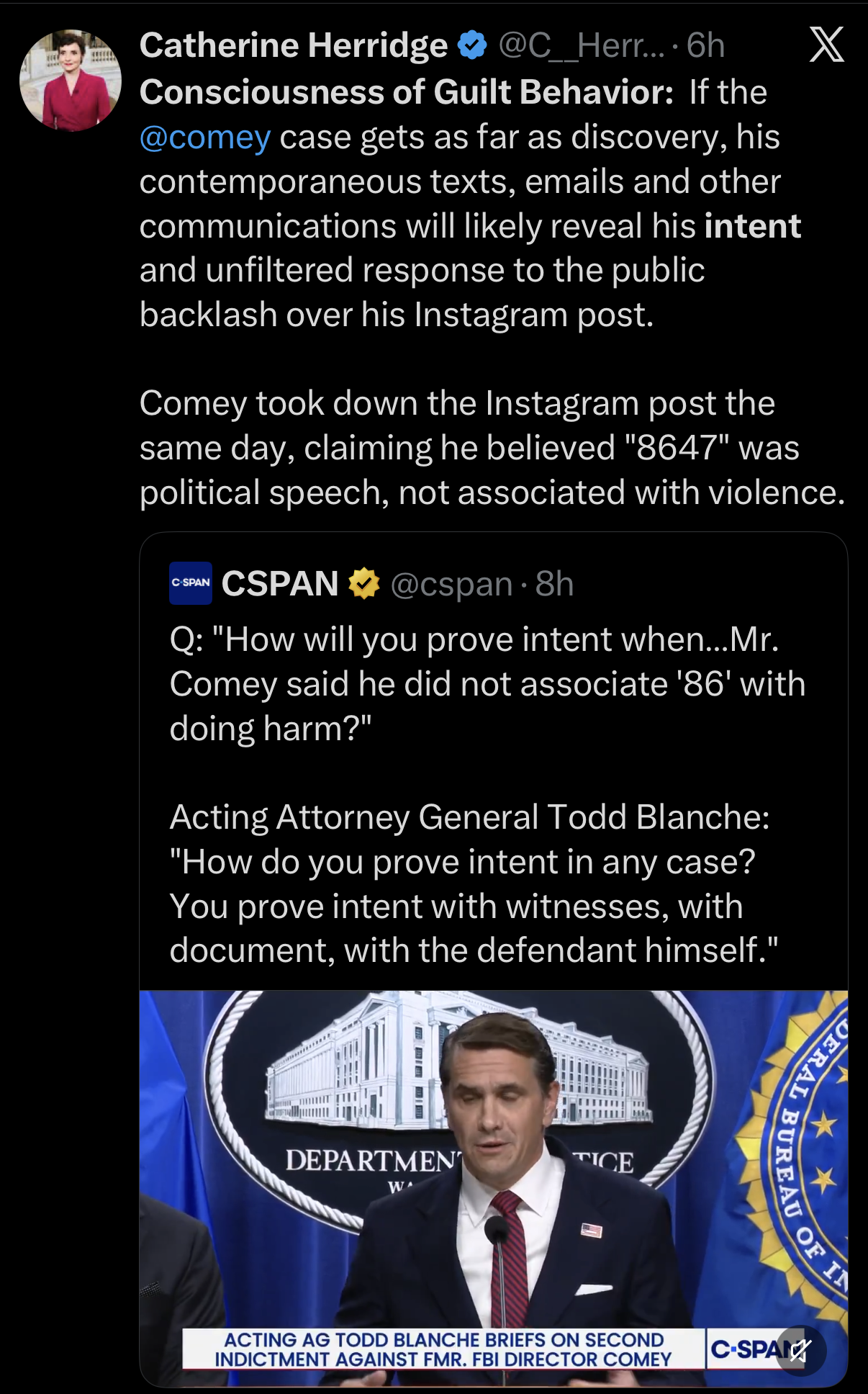This screenshot has height=1394, width=868.
Task: Click the "Acting Attorney General Todd Blanche:" quote line
Action: (469, 817)
